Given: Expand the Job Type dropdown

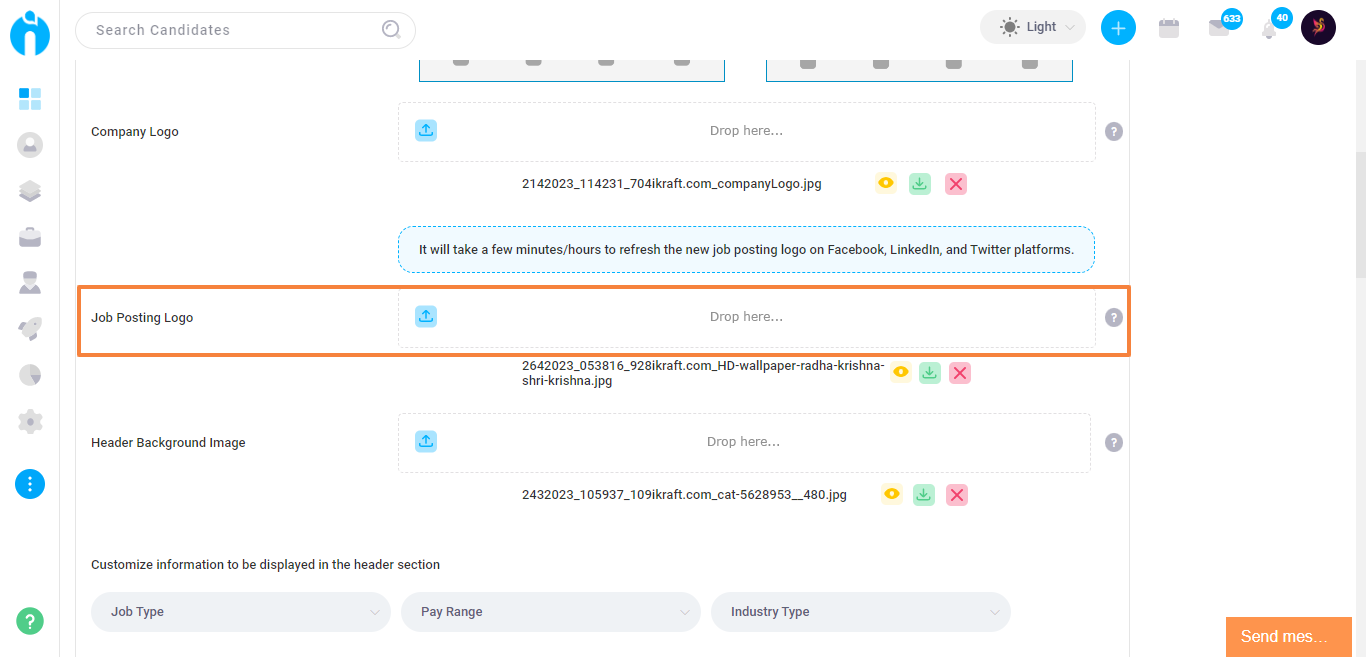Looking at the screenshot, I should click(241, 612).
